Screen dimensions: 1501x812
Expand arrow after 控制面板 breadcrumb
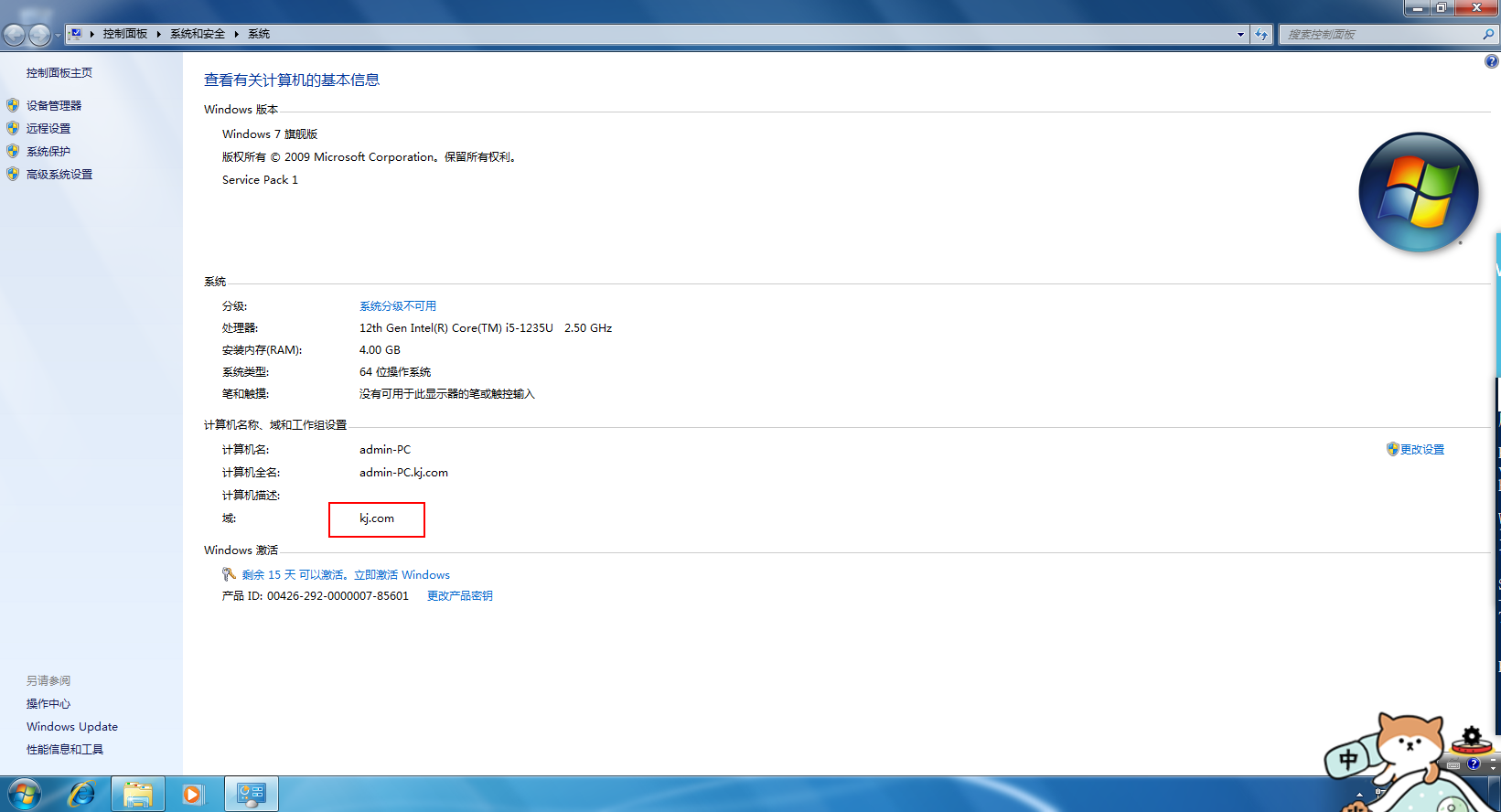click(158, 34)
